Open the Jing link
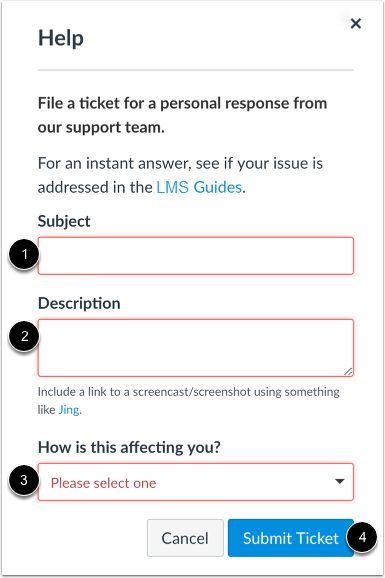This screenshot has width=385, height=578. click(x=69, y=410)
